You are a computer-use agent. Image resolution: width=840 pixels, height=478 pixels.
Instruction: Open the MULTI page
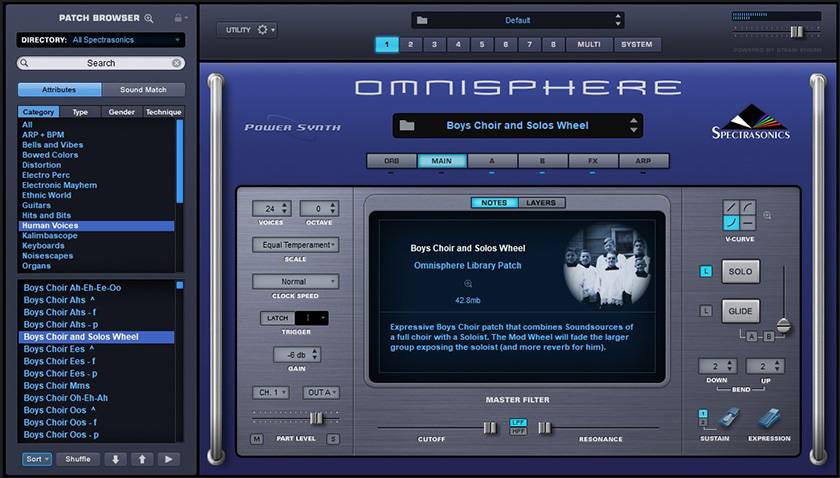(589, 44)
